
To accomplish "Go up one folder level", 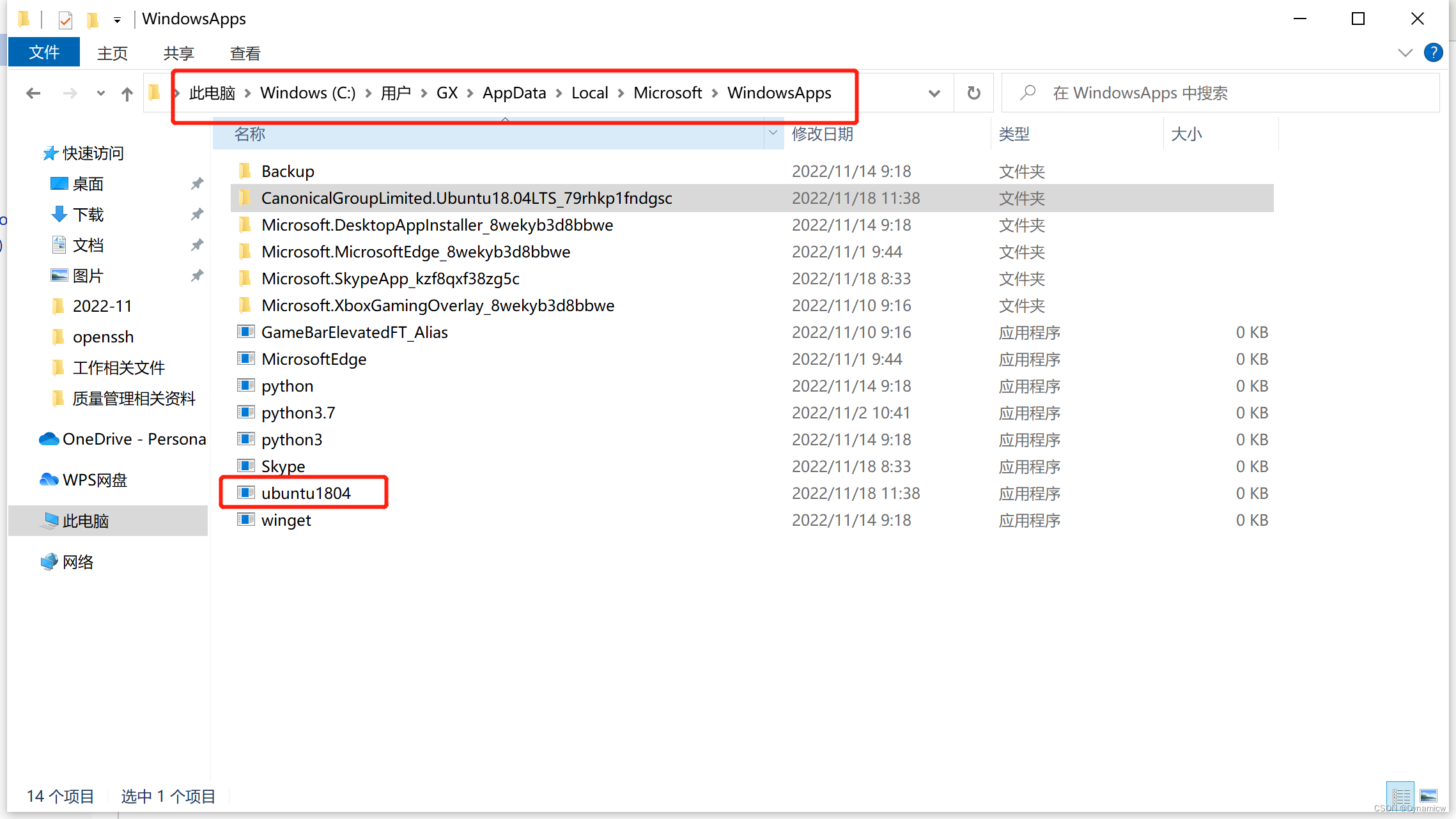I will click(127, 94).
